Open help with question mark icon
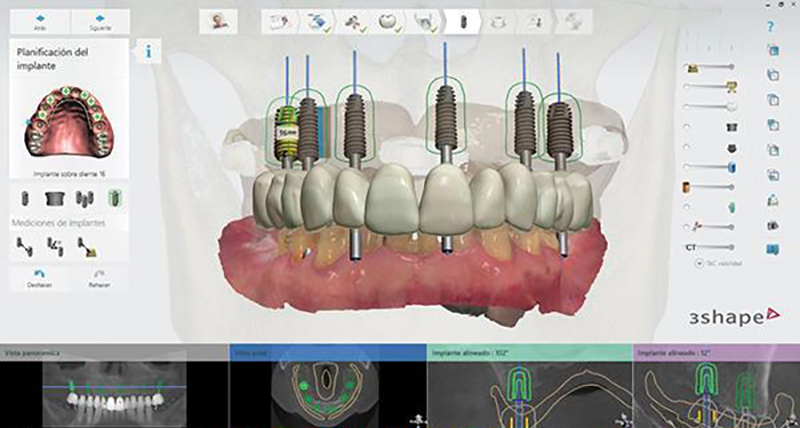800x428 pixels. tap(773, 27)
